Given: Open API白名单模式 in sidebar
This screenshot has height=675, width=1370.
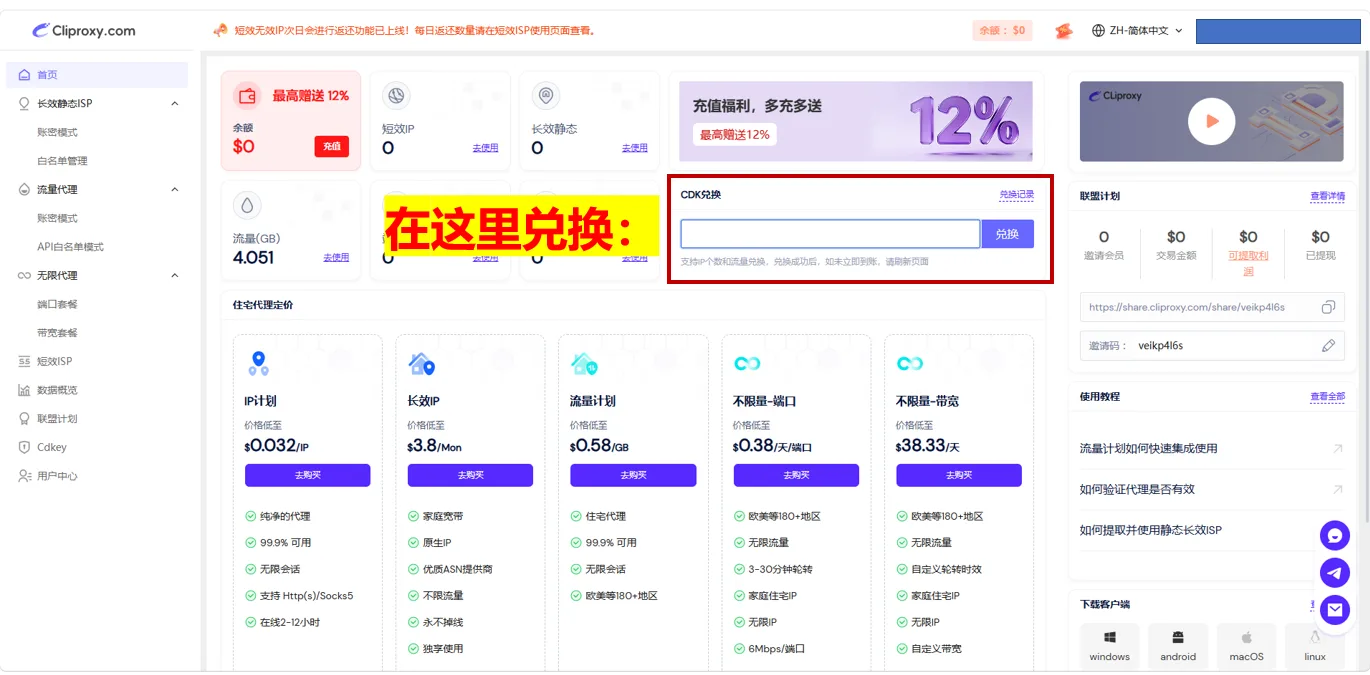Looking at the screenshot, I should [70, 247].
